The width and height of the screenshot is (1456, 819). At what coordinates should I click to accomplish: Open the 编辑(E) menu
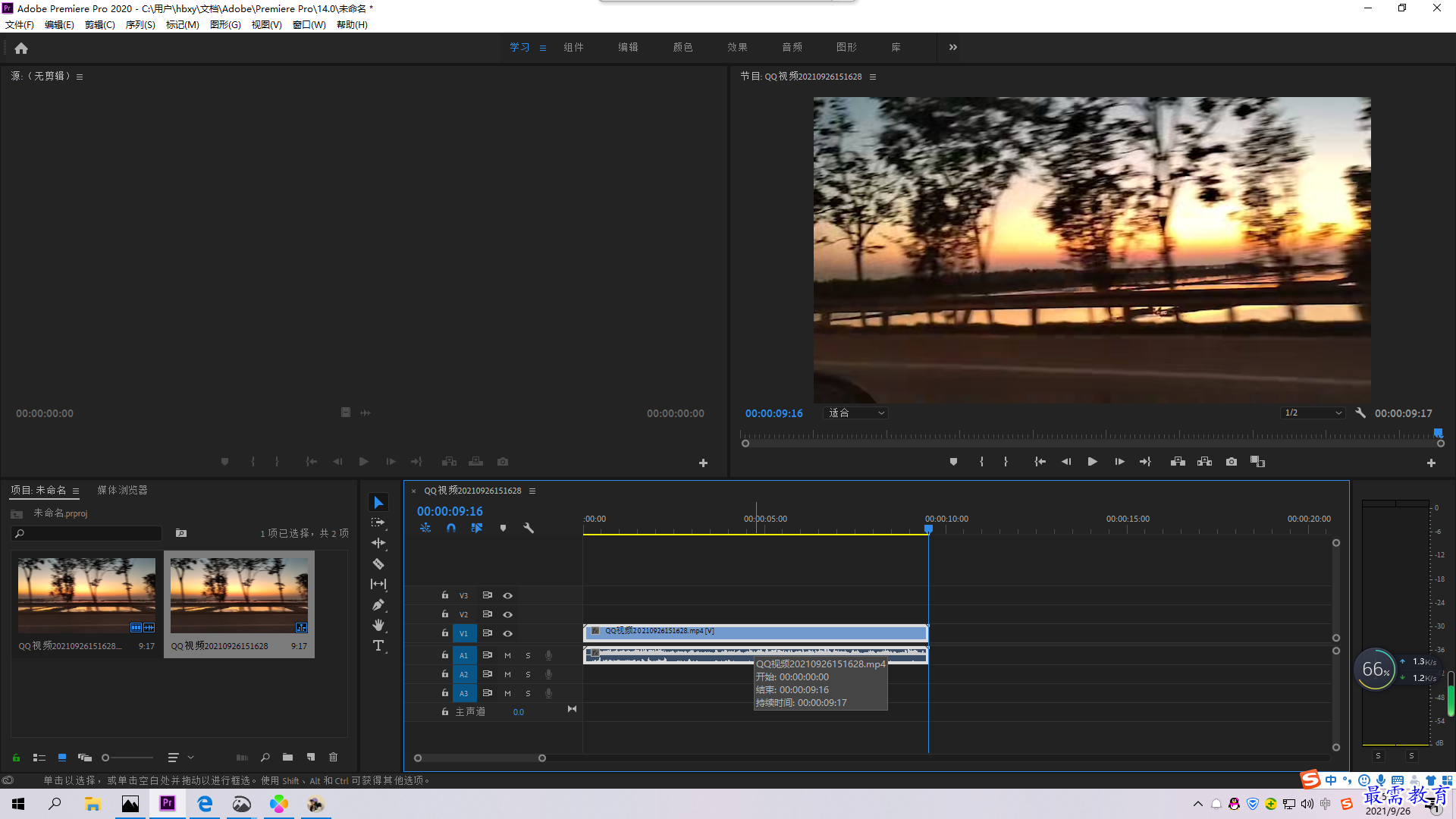click(59, 25)
